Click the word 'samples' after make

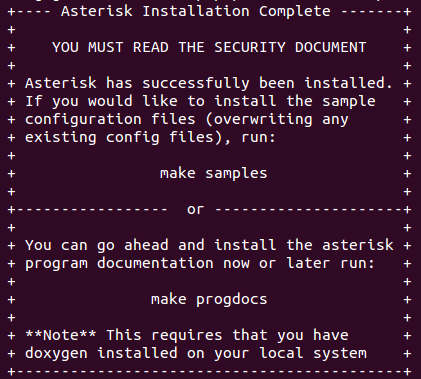(236, 174)
